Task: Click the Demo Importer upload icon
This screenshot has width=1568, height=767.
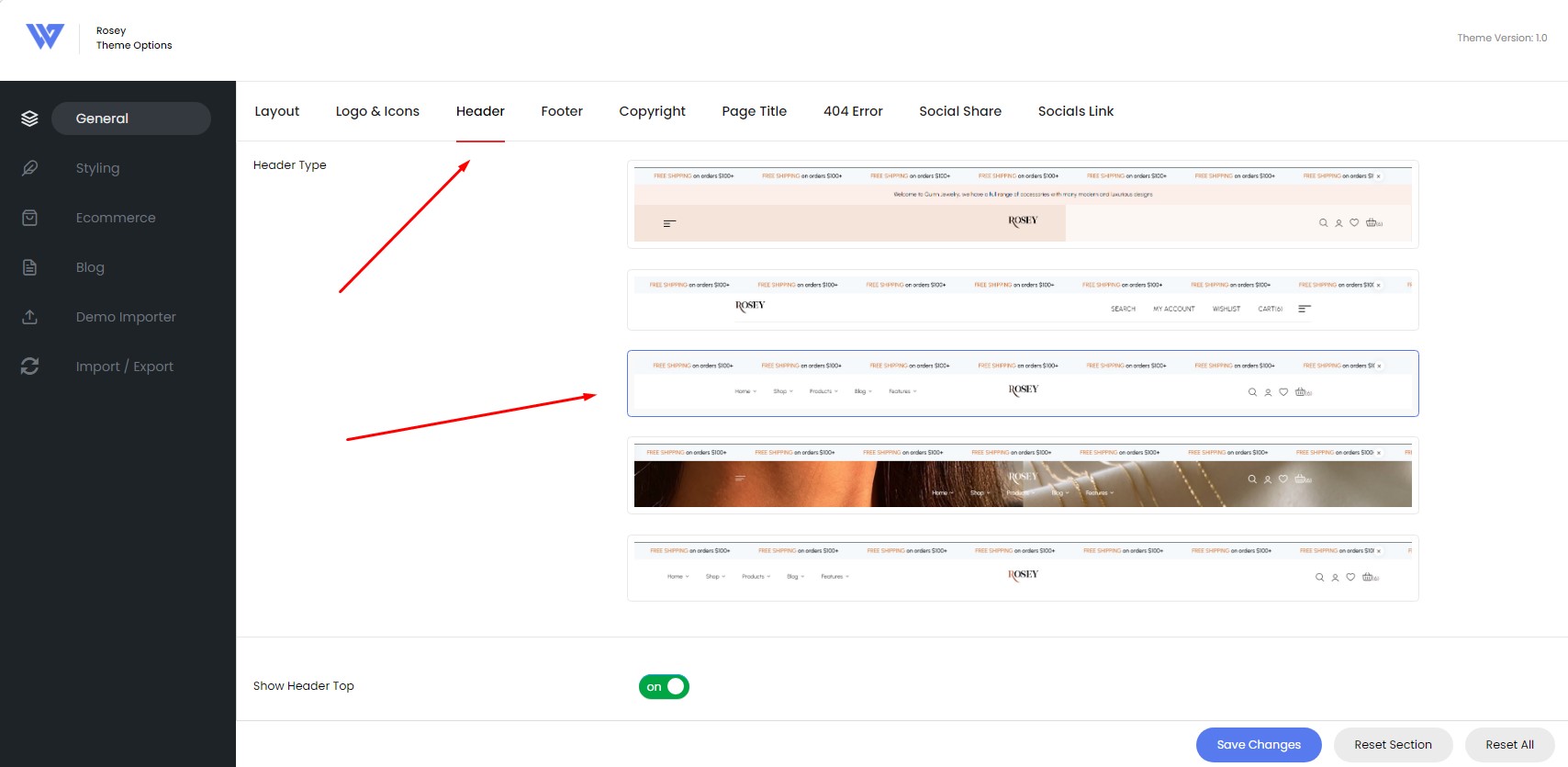Action: tap(29, 317)
